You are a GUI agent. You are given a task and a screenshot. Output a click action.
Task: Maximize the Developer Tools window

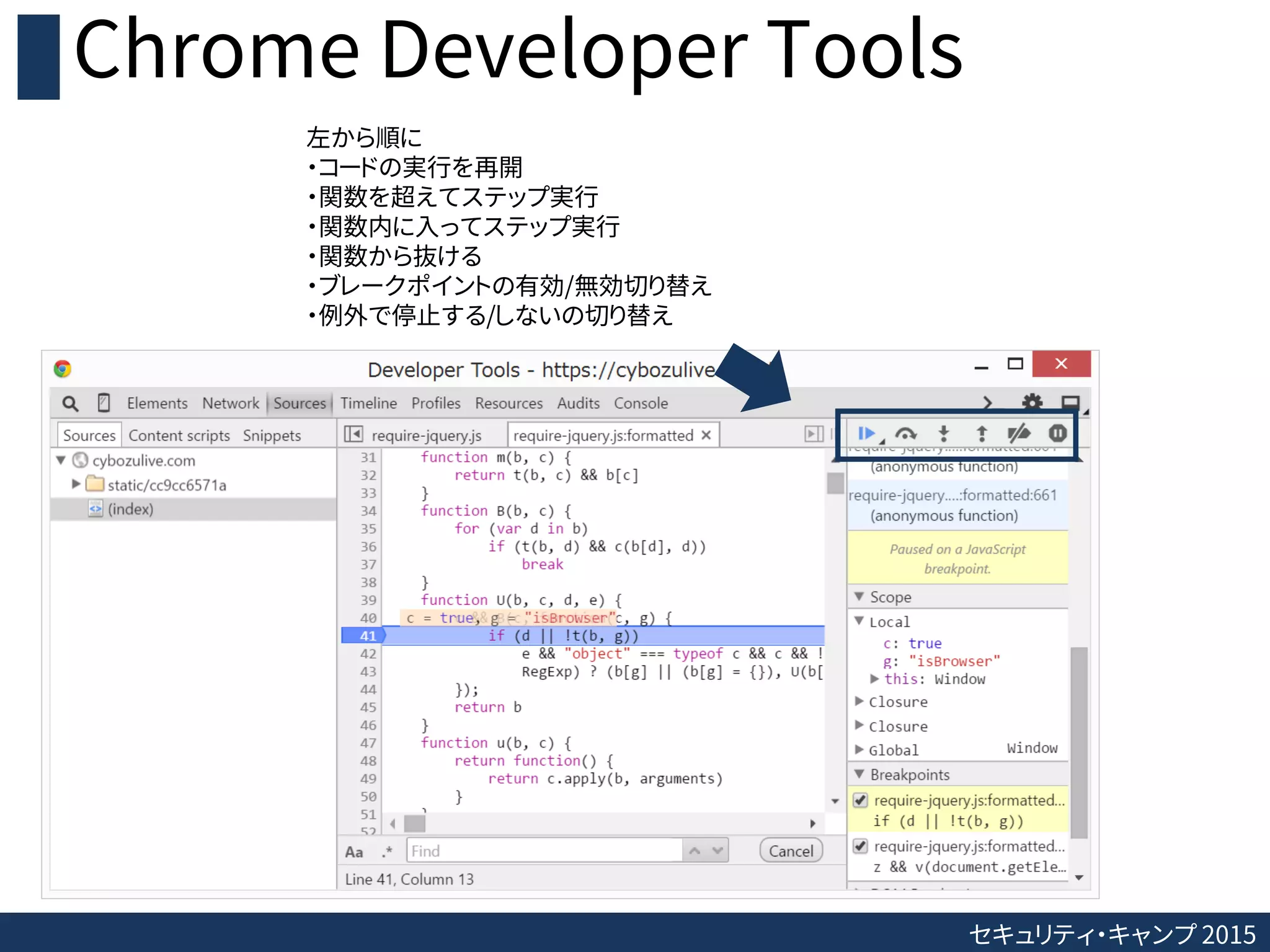(x=1015, y=364)
